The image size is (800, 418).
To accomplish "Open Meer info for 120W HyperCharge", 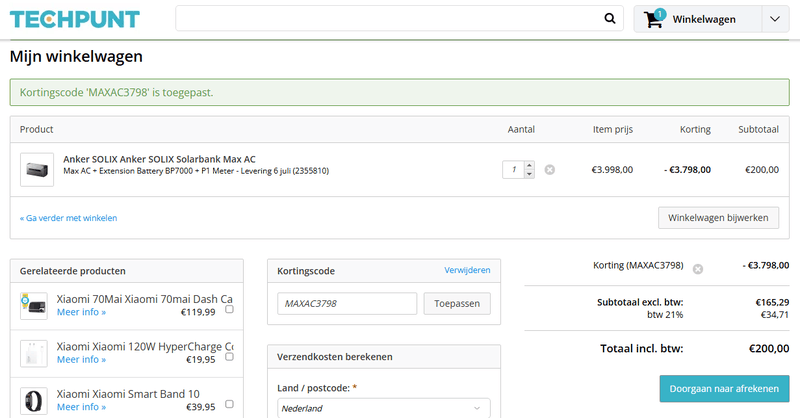I will click(x=81, y=359).
